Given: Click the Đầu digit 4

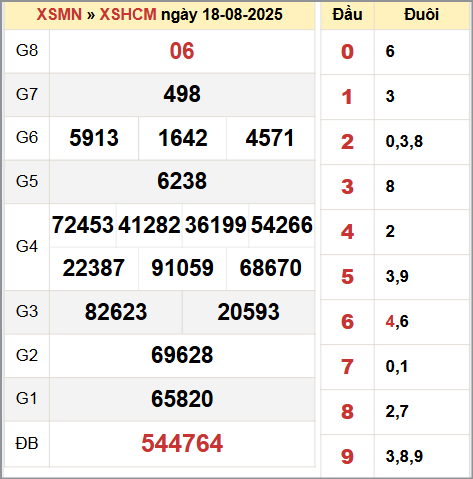Looking at the screenshot, I should tap(347, 232).
